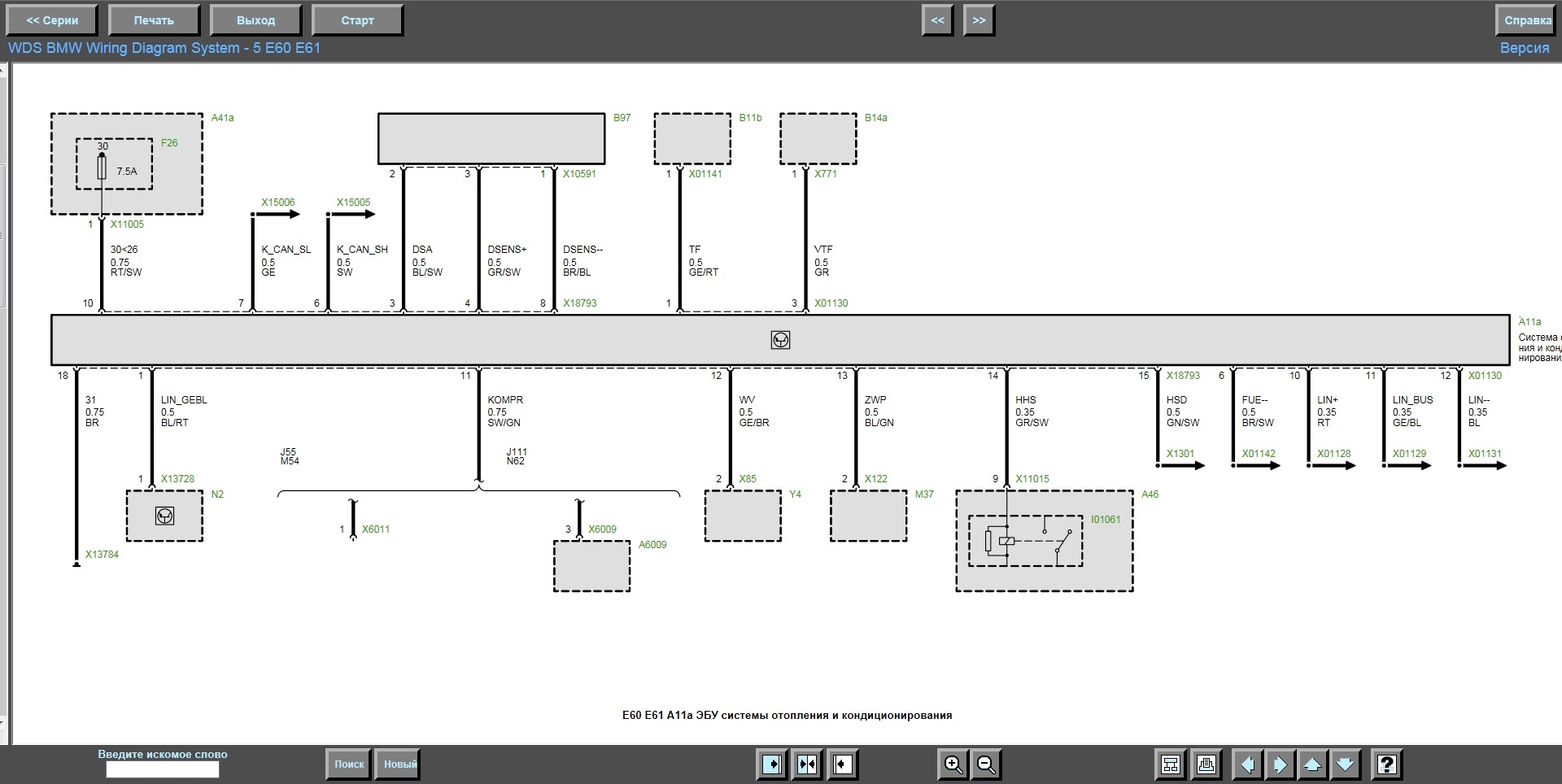The width and height of the screenshot is (1562, 784).
Task: Click the 'Выход' button
Action: click(255, 20)
